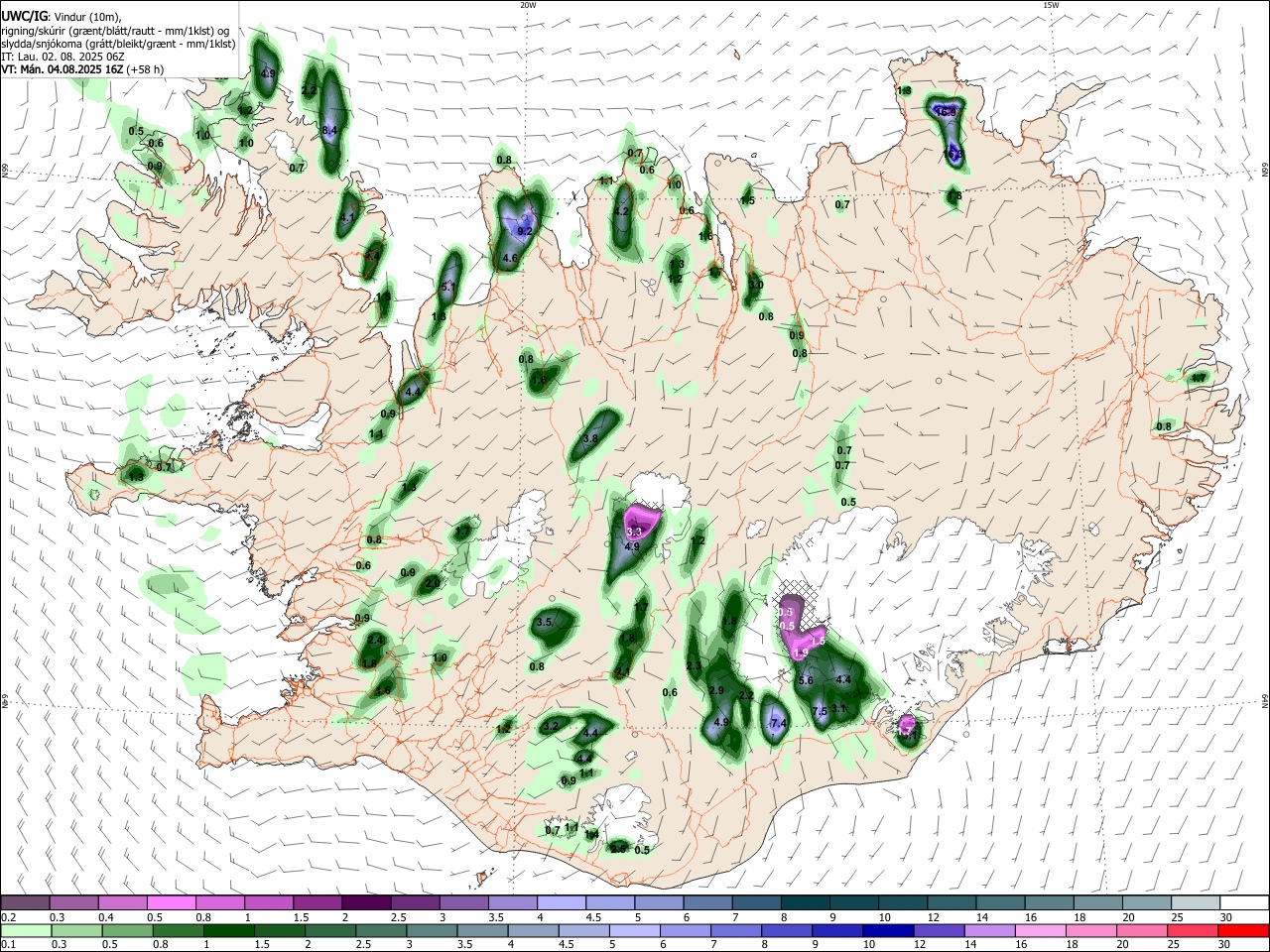Viewport: 1270px width, 952px height.
Task: Click the '15W' longitude label
Action: [x=1051, y=5]
